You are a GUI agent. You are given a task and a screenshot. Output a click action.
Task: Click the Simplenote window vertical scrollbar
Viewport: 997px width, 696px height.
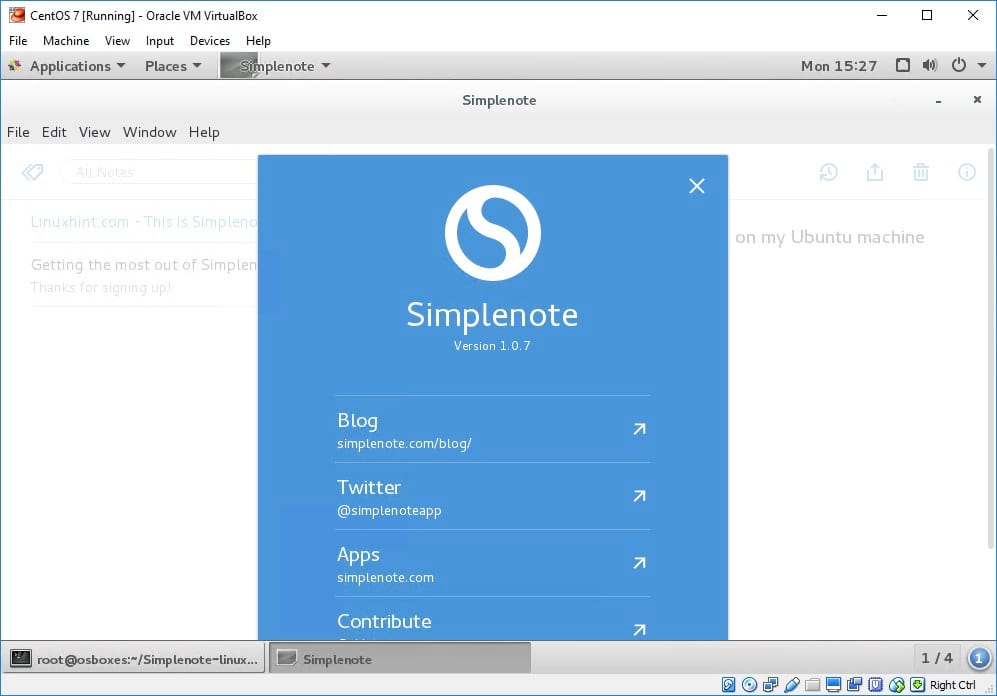click(x=991, y=348)
